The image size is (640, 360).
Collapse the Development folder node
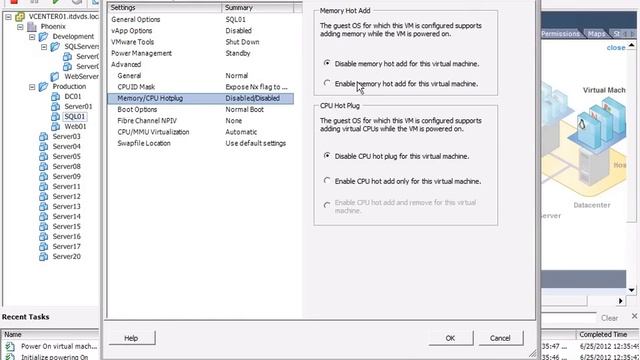coord(32,37)
